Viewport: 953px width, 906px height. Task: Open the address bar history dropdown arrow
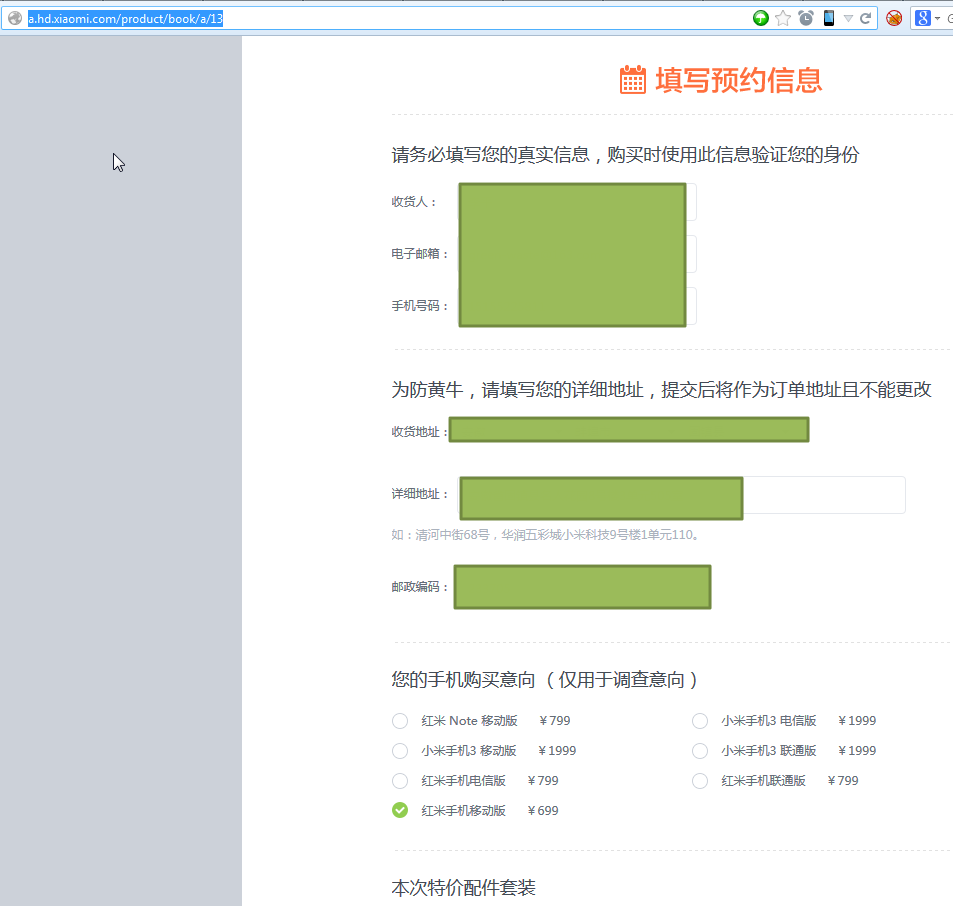coord(848,19)
